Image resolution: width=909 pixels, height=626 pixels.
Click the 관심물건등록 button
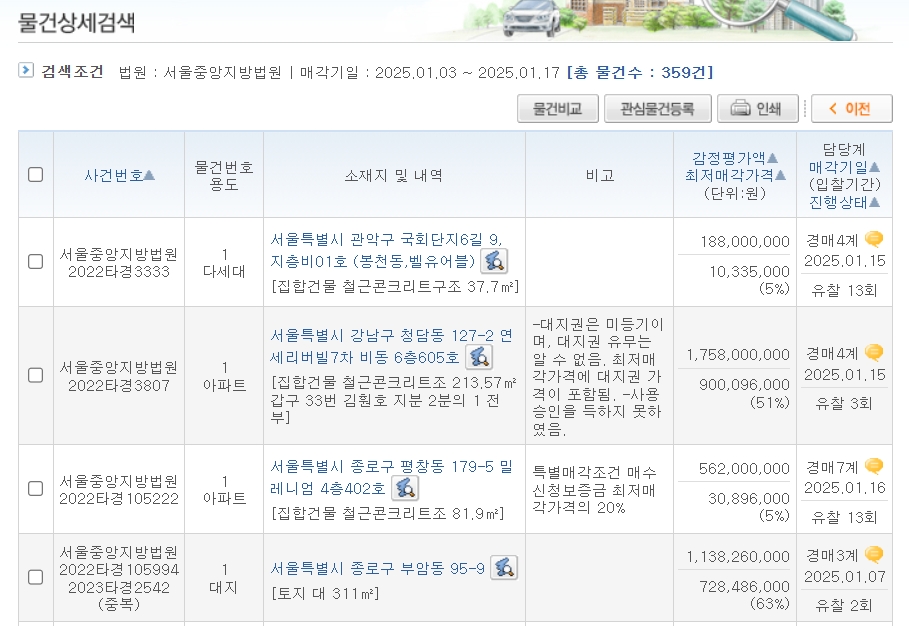pyautogui.click(x=657, y=108)
